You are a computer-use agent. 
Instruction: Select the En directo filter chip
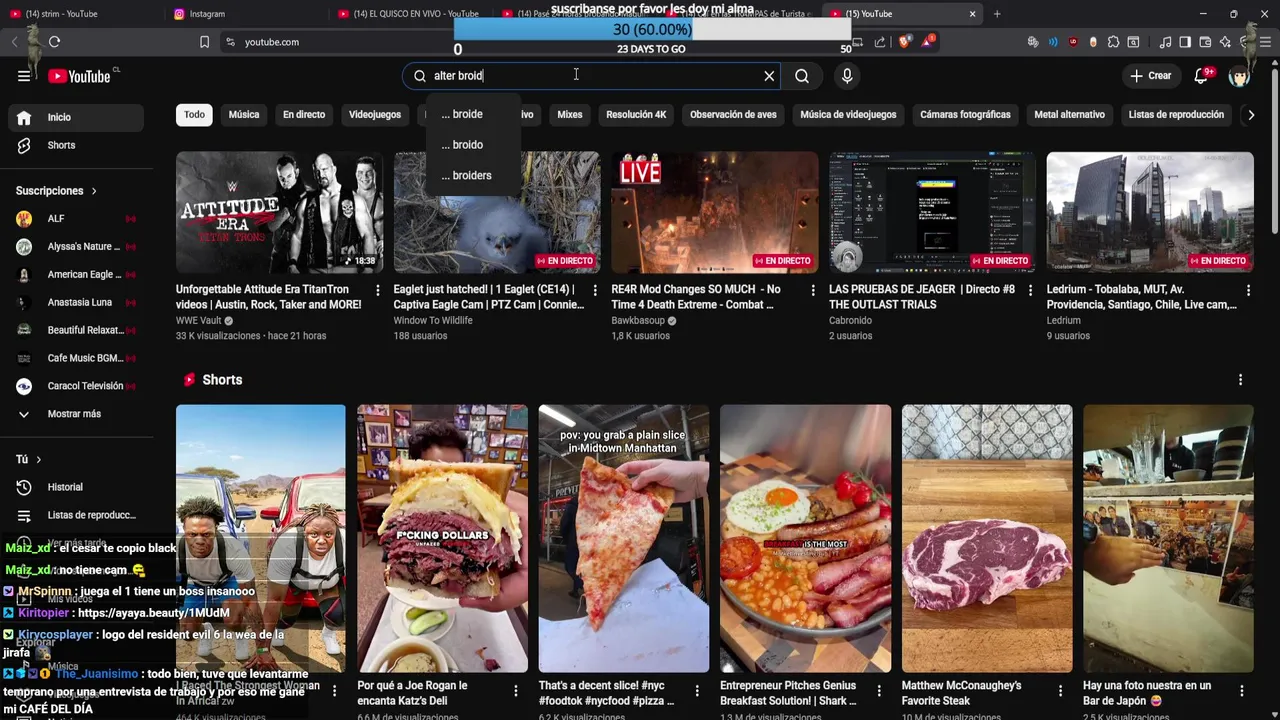(x=304, y=115)
